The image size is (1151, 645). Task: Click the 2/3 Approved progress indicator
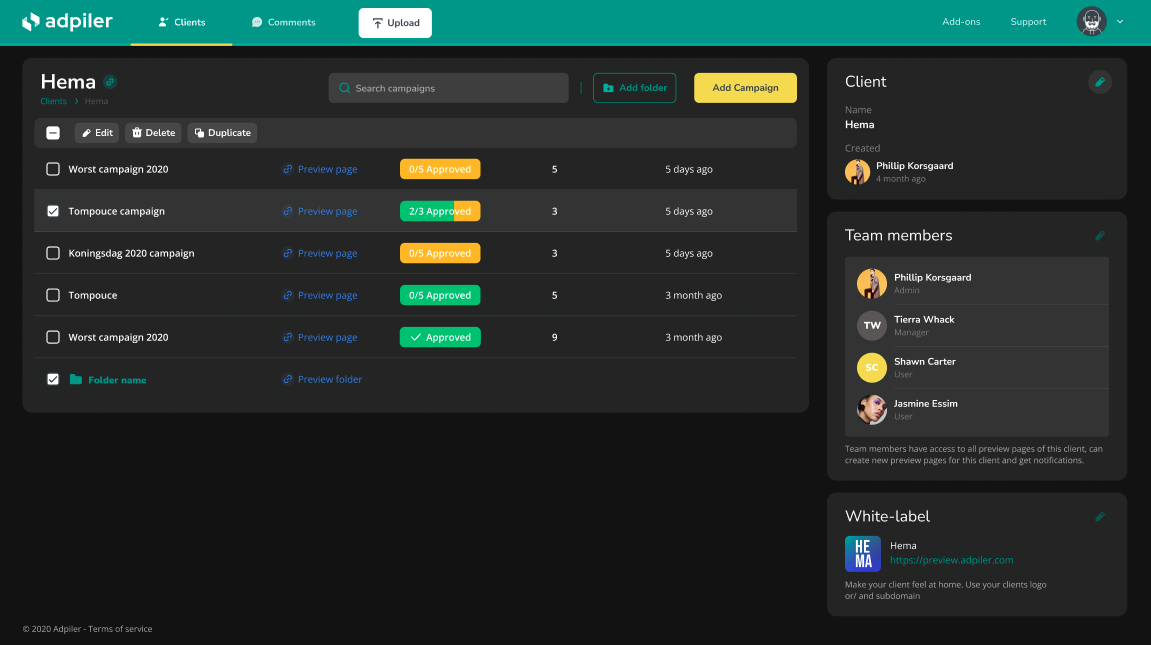point(440,211)
